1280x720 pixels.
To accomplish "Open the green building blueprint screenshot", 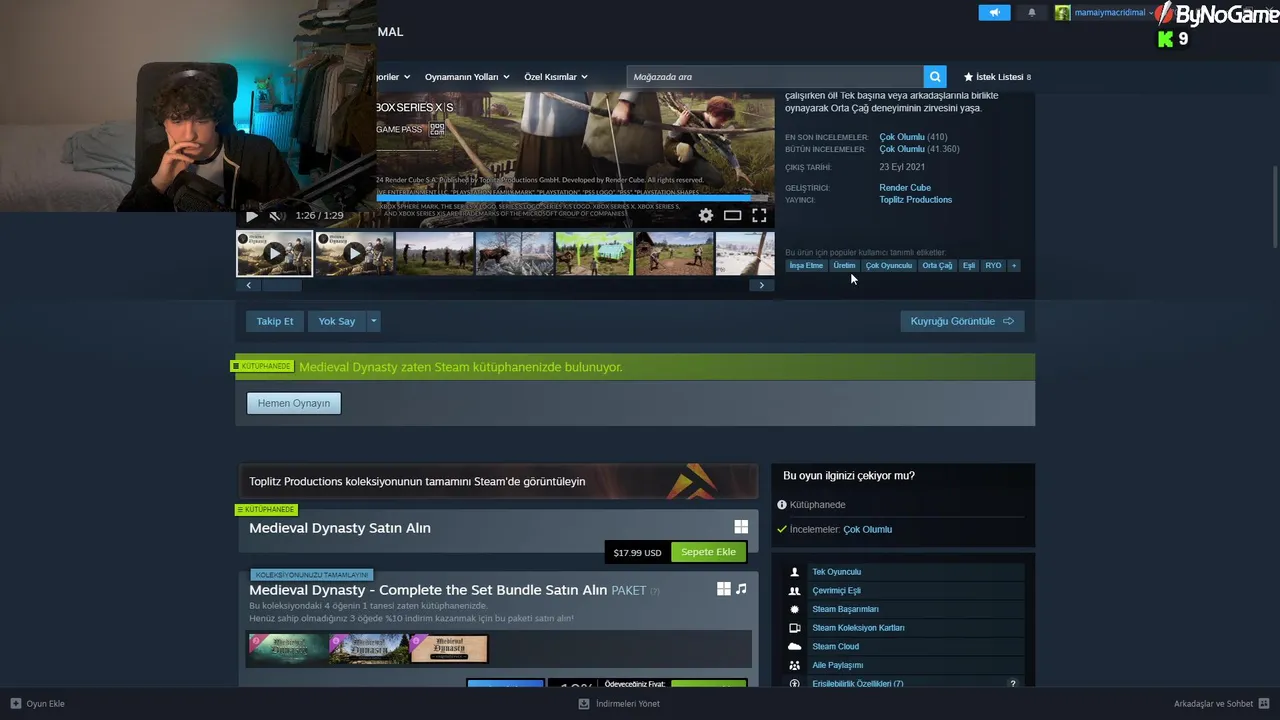I will (x=594, y=253).
